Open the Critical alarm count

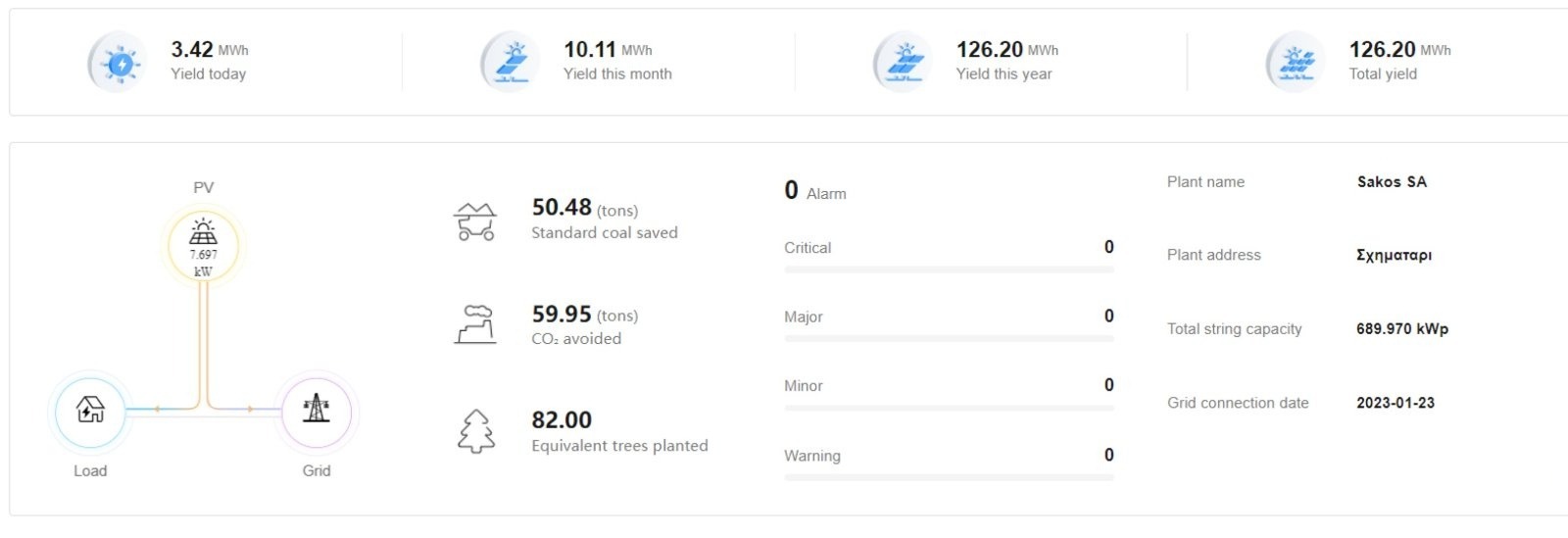pos(1108,247)
